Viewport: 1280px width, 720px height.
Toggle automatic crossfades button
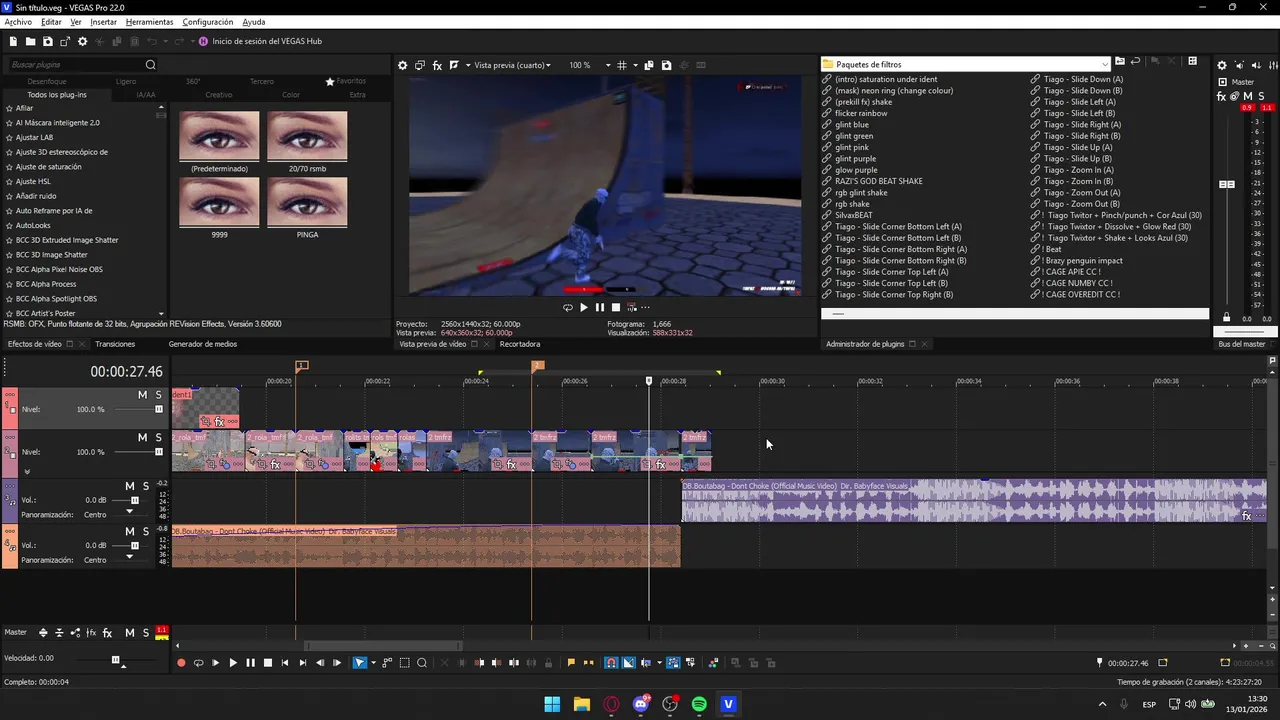tap(628, 663)
